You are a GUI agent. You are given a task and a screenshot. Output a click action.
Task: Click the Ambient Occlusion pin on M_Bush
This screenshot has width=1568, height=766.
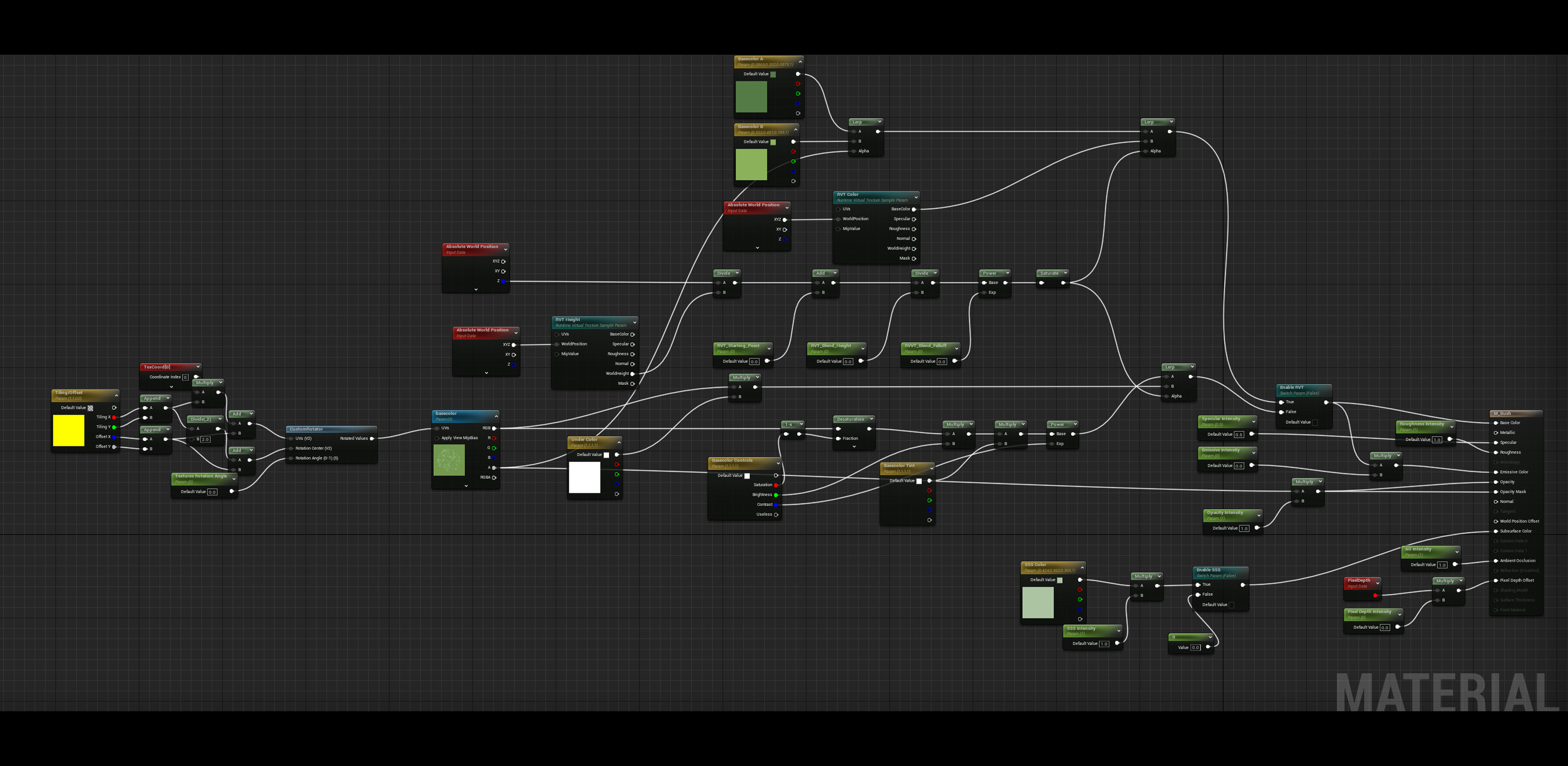coord(1496,561)
